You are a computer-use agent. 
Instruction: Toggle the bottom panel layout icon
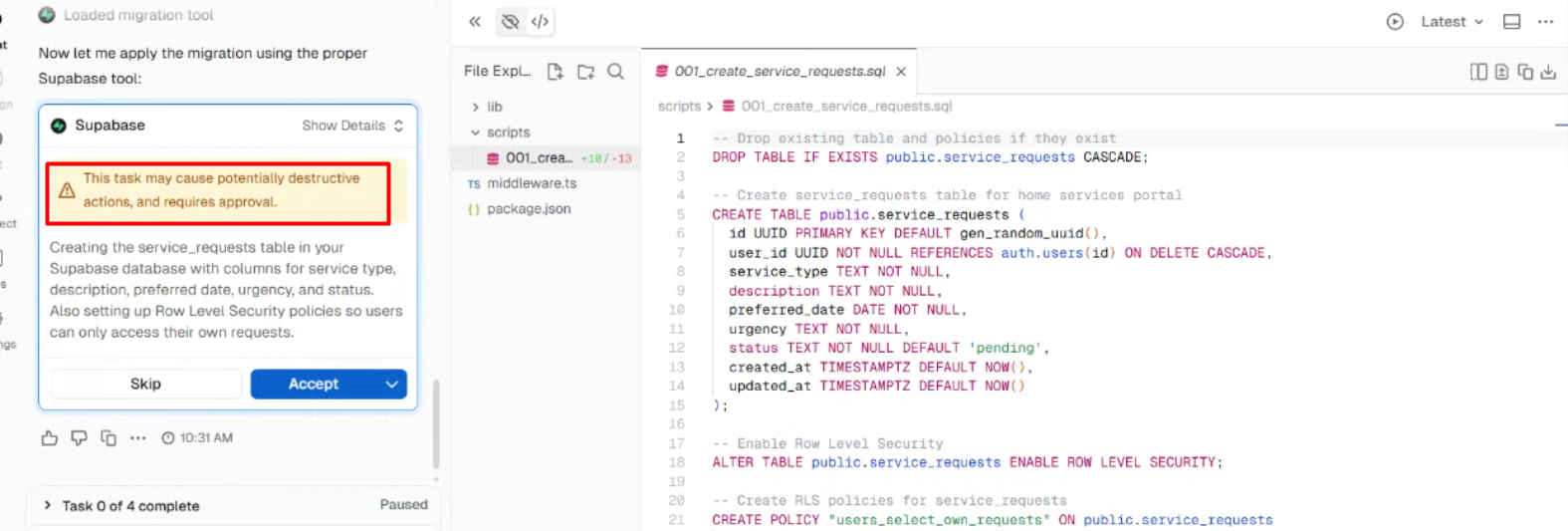(1511, 22)
